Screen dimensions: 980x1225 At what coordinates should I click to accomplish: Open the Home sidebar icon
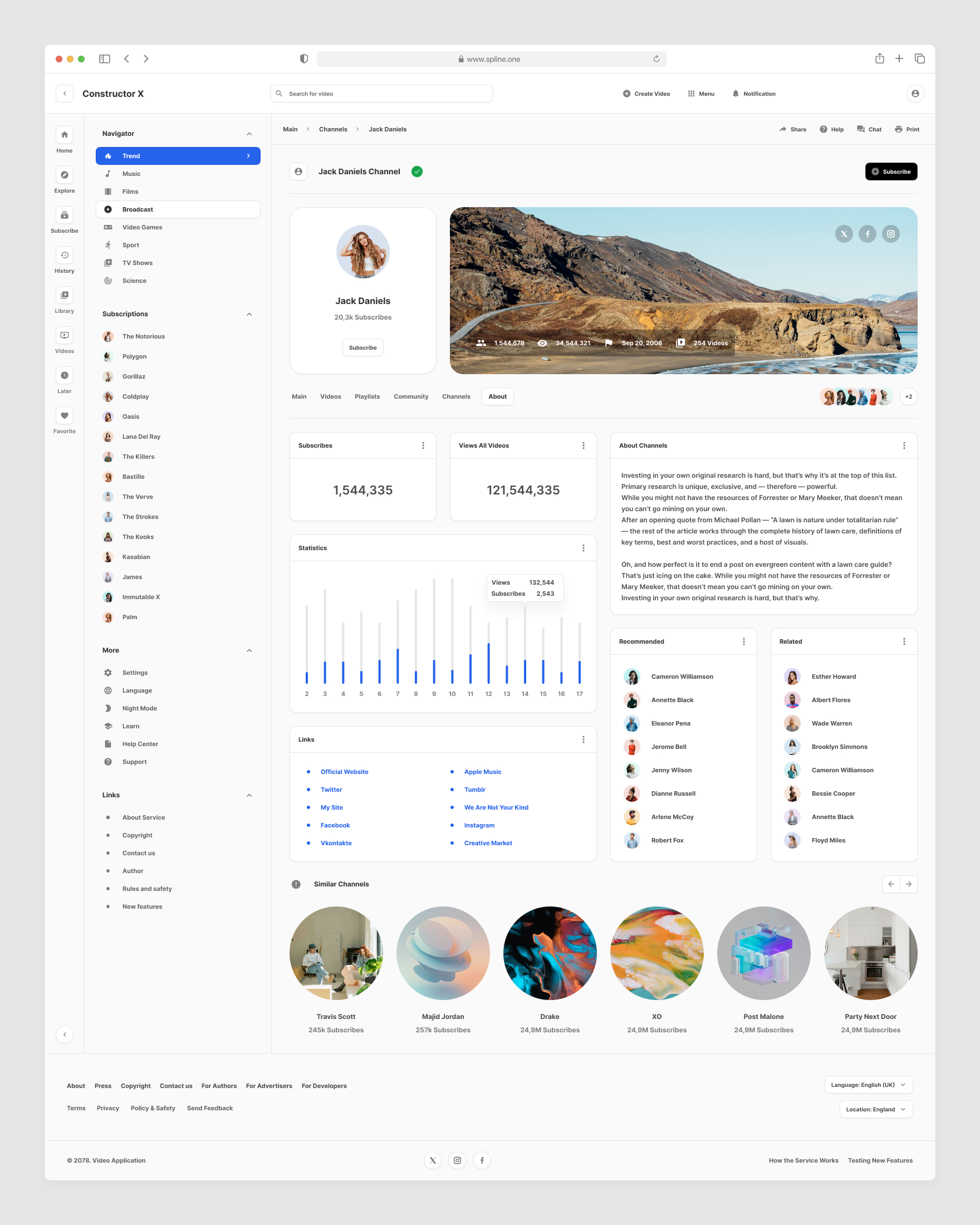pos(64,135)
